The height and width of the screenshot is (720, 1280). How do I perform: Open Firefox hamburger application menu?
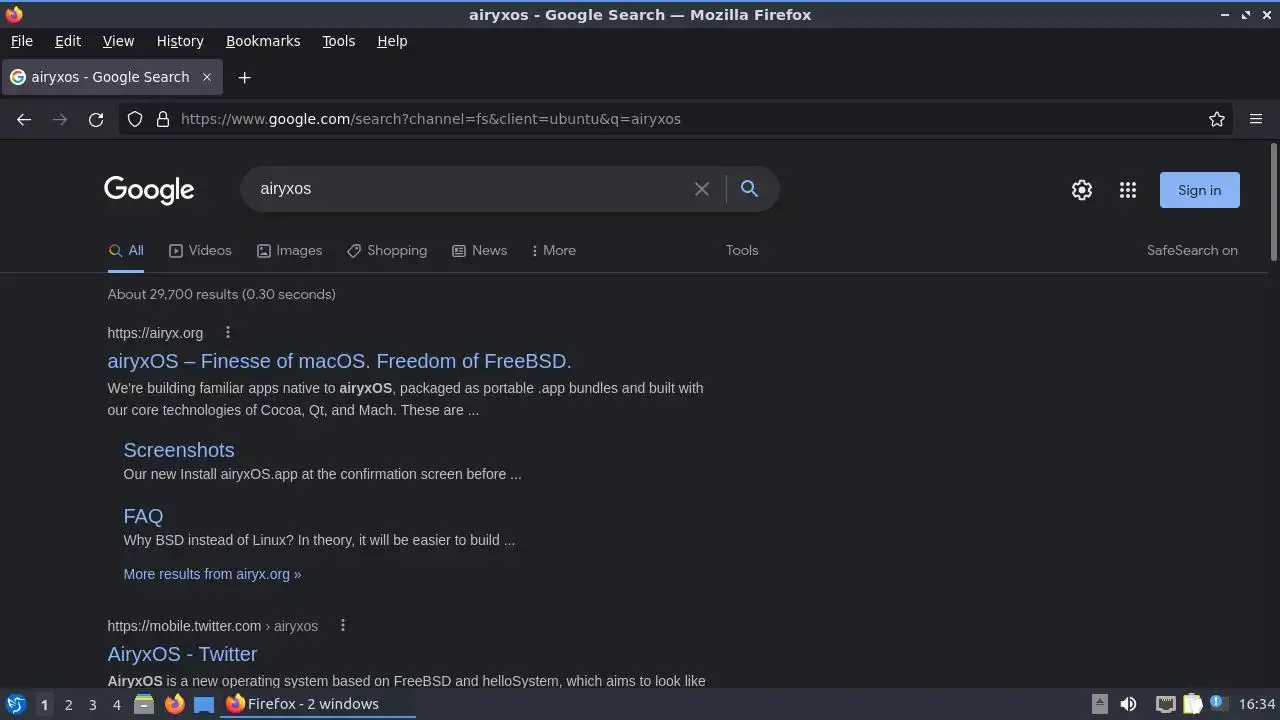1256,119
